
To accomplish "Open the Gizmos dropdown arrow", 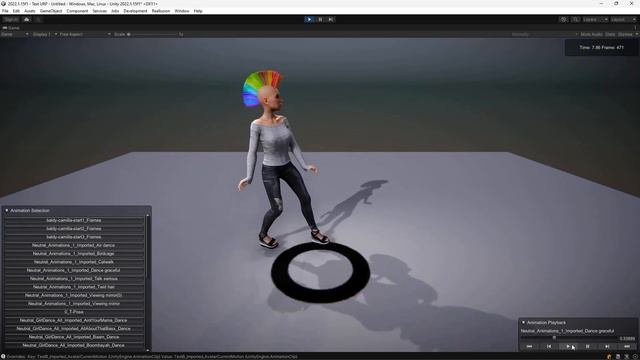I will click(x=636, y=34).
